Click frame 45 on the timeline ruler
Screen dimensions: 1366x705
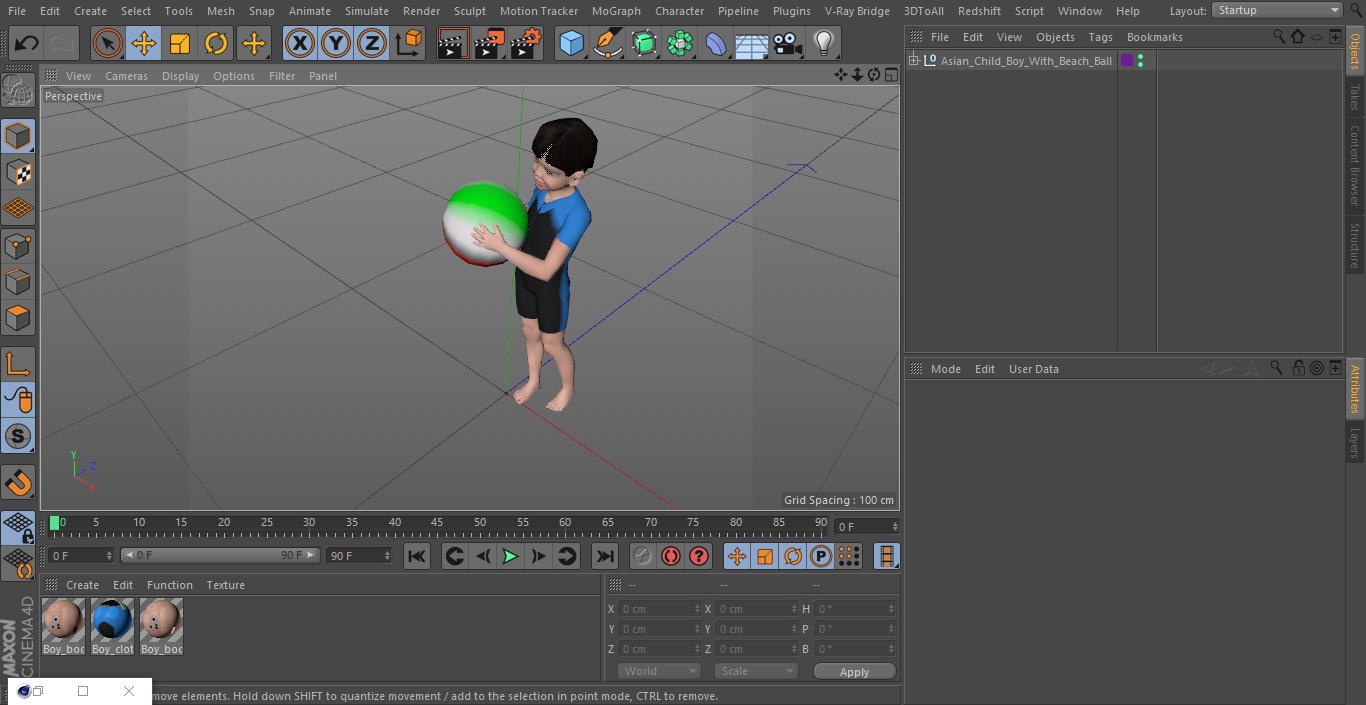click(437, 522)
